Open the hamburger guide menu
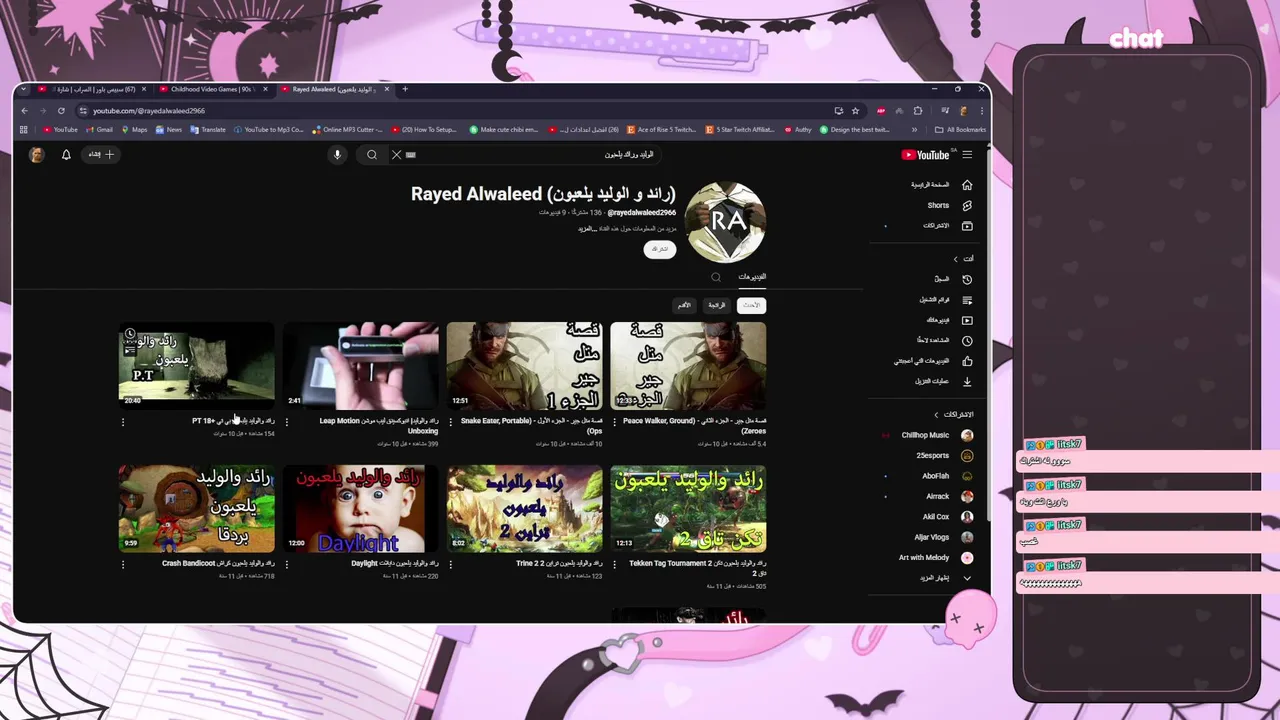Viewport: 1280px width, 720px height. tap(967, 155)
